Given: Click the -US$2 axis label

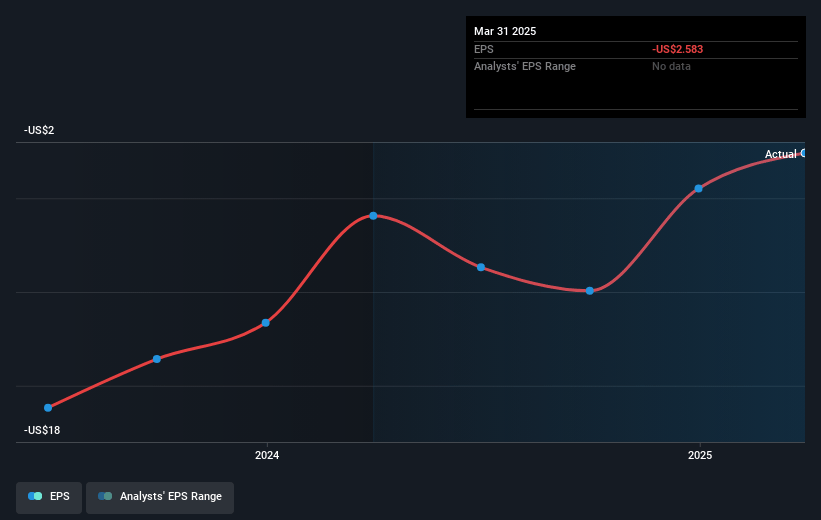Looking at the screenshot, I should pos(39,130).
